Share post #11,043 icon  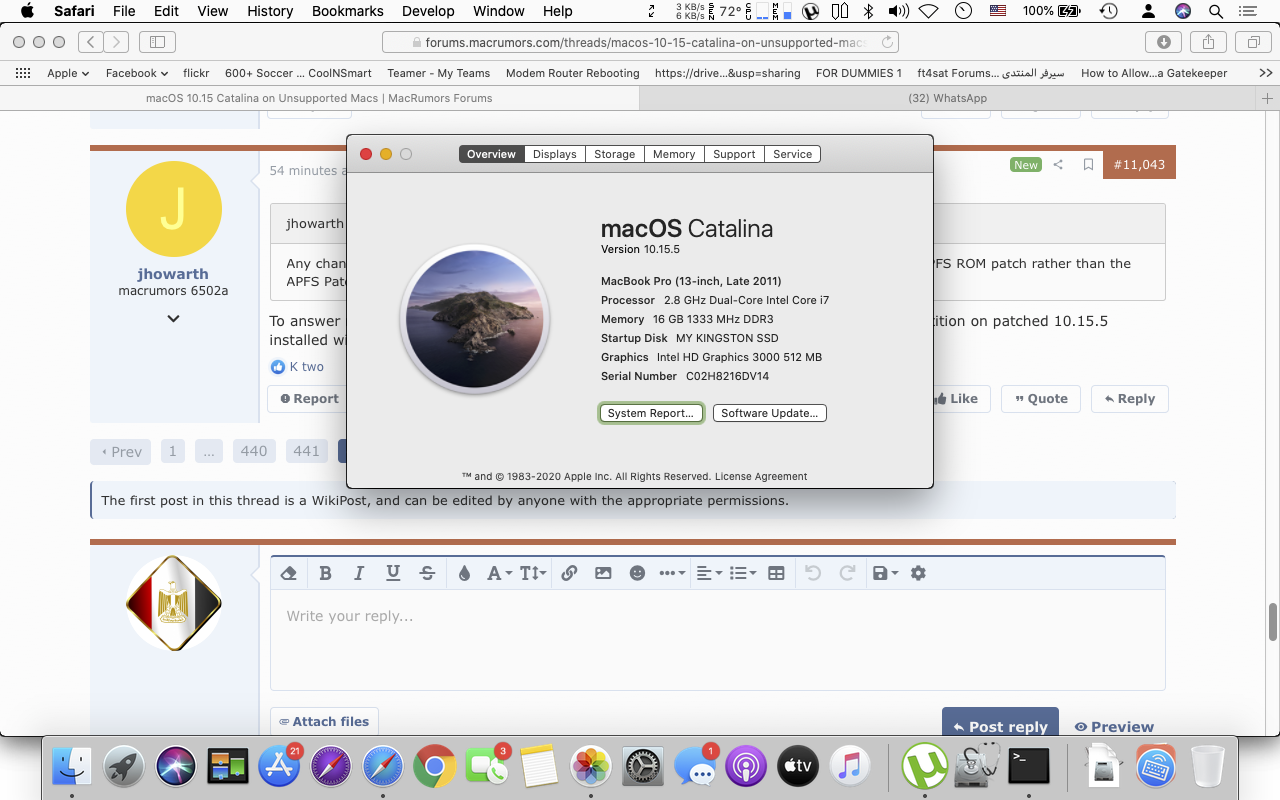coord(1058,165)
